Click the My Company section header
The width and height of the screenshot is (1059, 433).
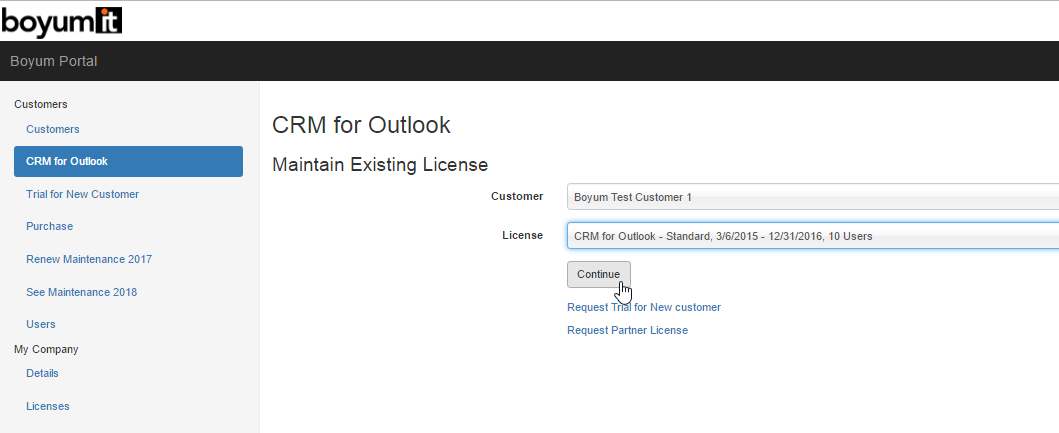(46, 349)
